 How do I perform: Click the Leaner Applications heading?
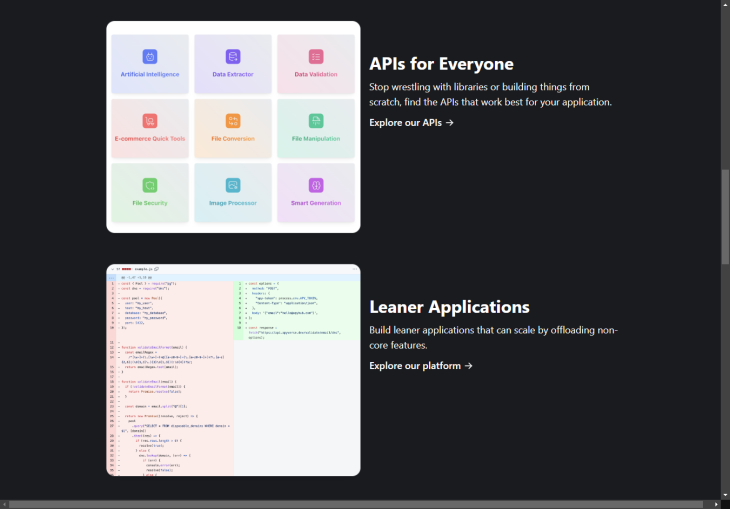(x=449, y=307)
